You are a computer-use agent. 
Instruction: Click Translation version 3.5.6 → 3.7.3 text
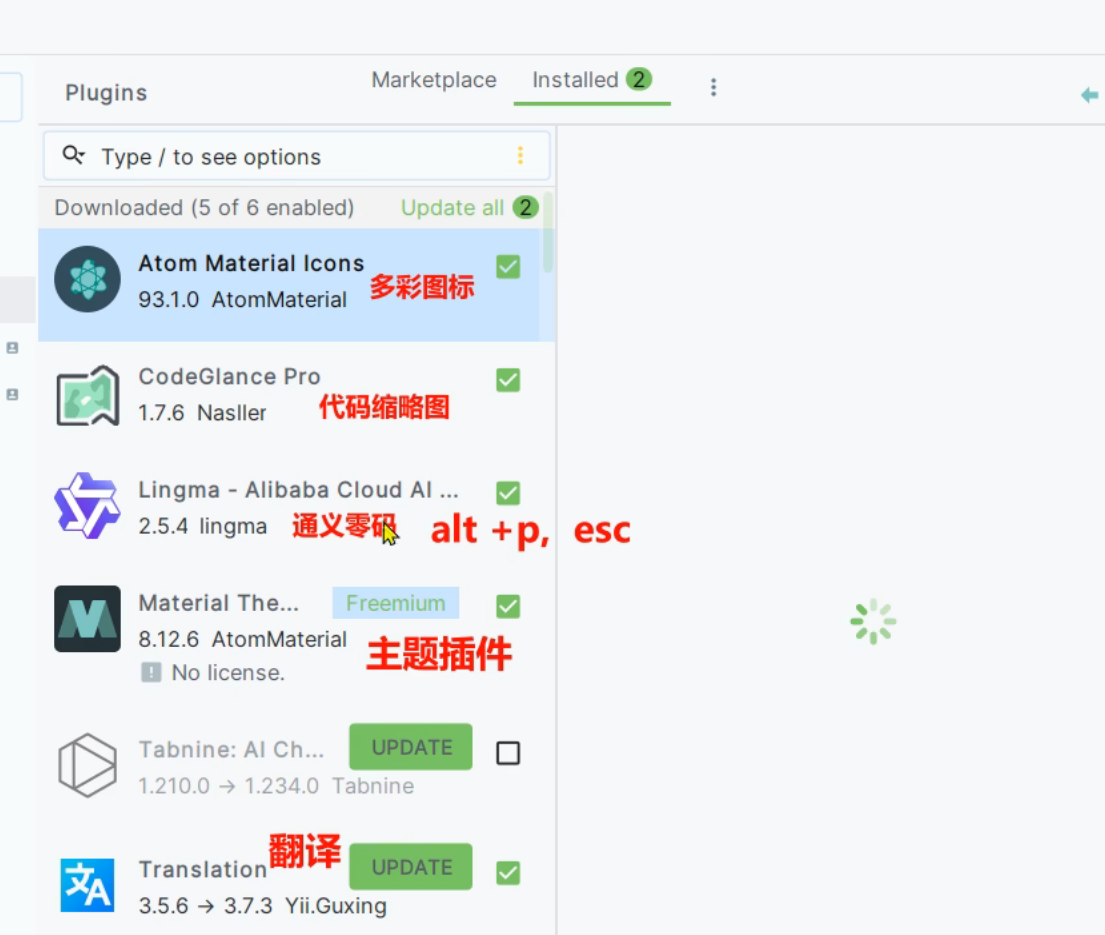pos(205,905)
